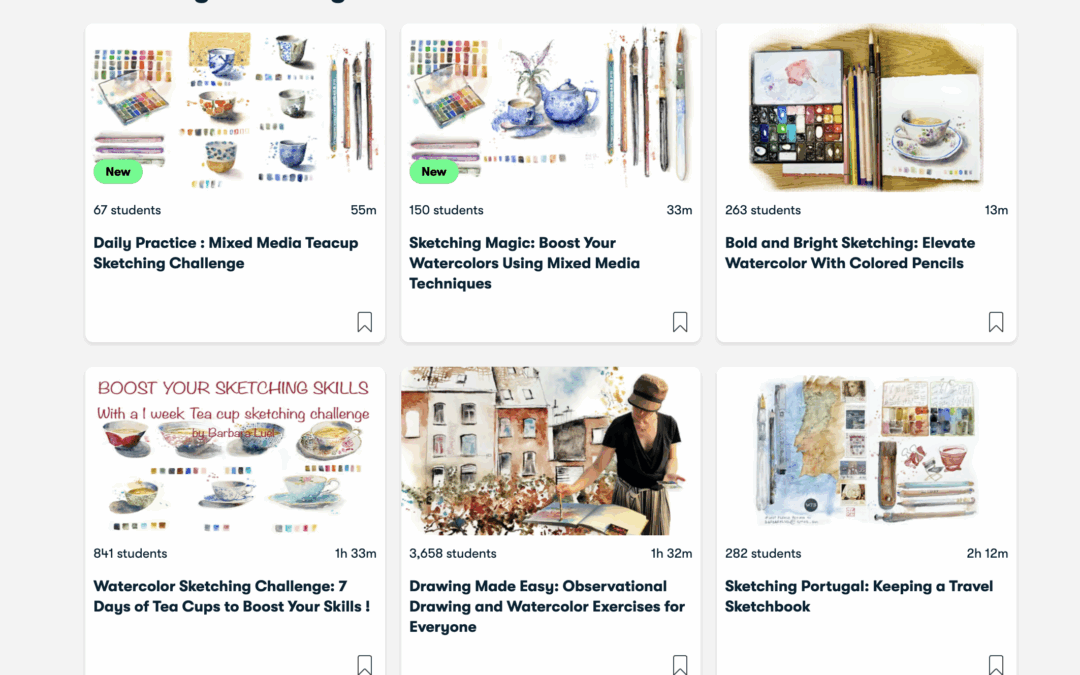Open the Bold and Bright Sketching thumbnail
Screen dimensions: 1080x675
coord(866,107)
